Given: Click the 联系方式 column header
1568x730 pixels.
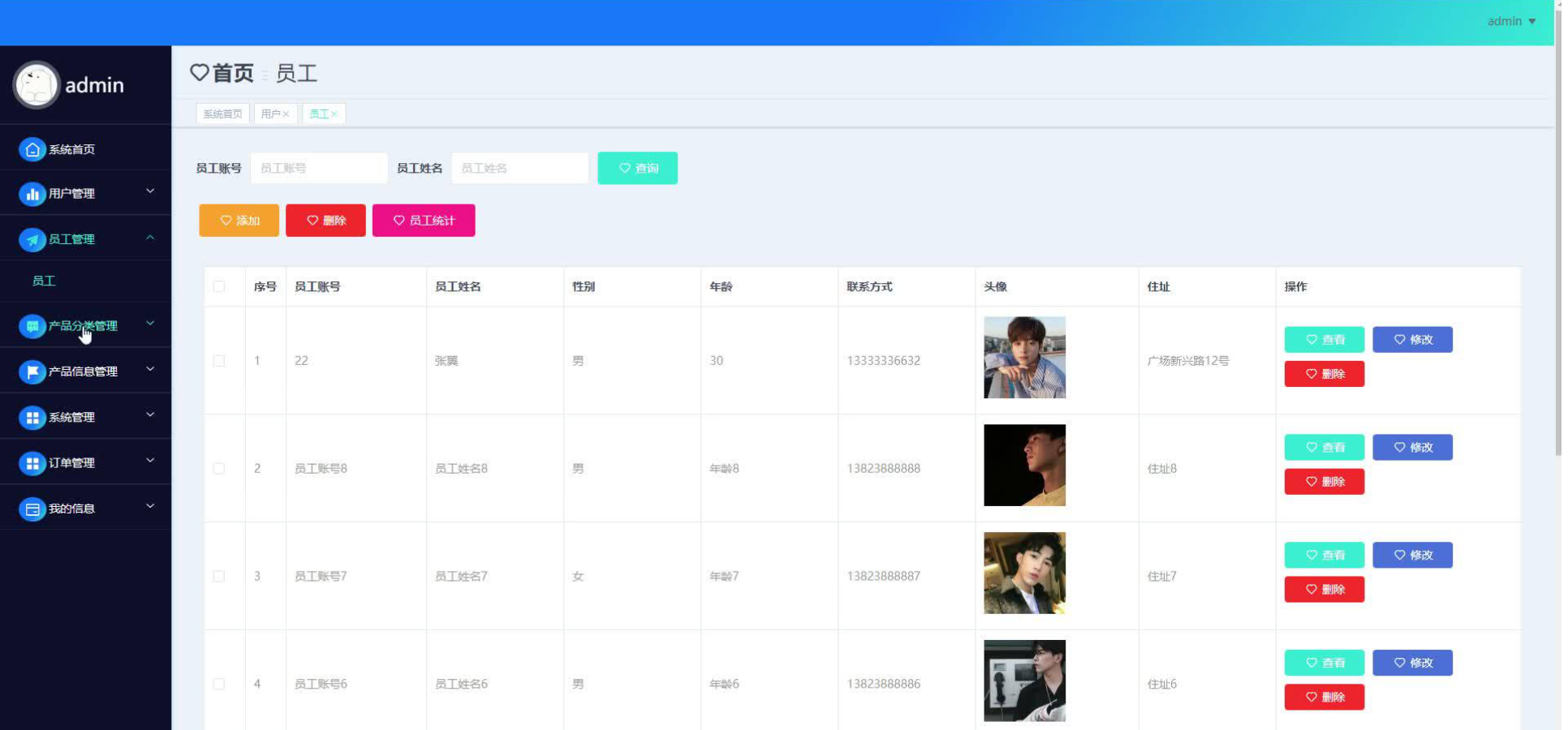Looking at the screenshot, I should point(869,287).
